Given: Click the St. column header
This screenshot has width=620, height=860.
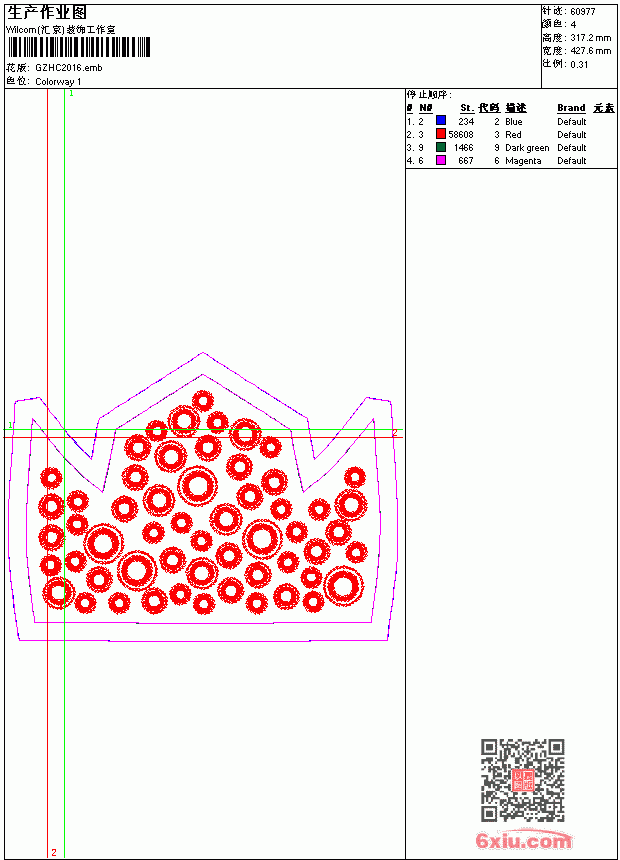Looking at the screenshot, I should tap(467, 108).
